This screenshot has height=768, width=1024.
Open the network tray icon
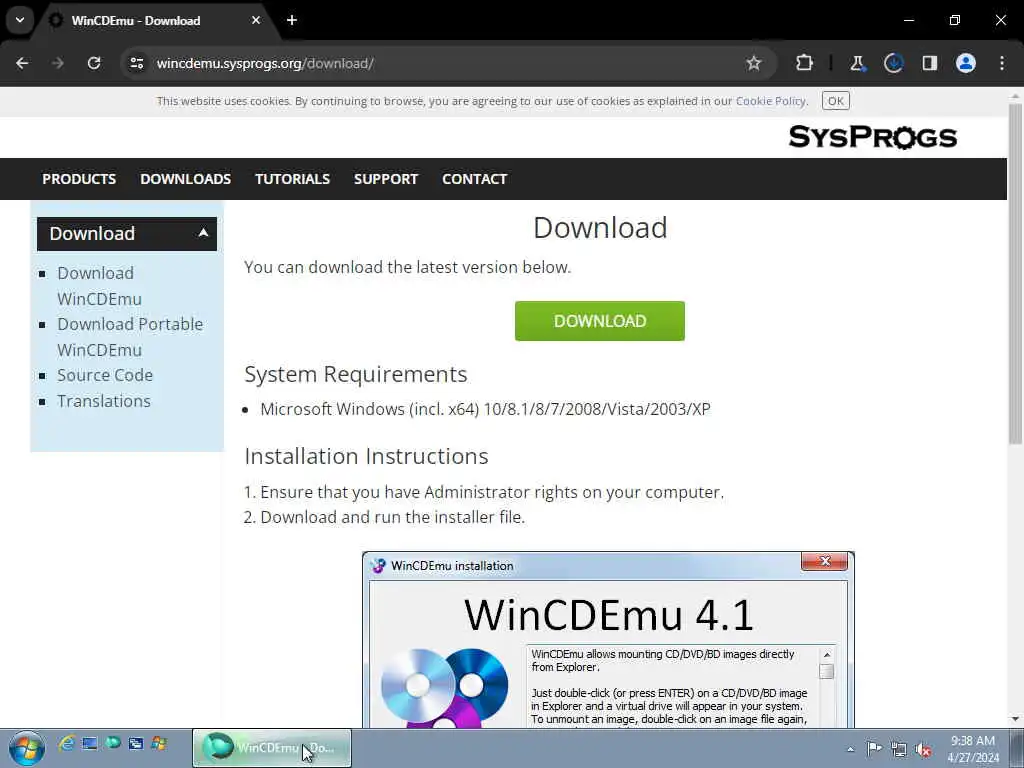point(899,749)
